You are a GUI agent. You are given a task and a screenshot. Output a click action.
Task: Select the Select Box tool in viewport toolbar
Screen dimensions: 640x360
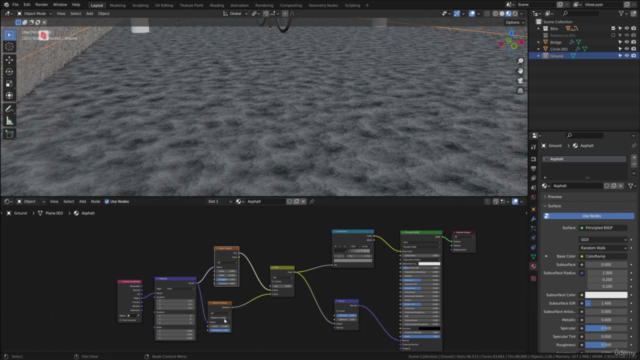click(9, 35)
